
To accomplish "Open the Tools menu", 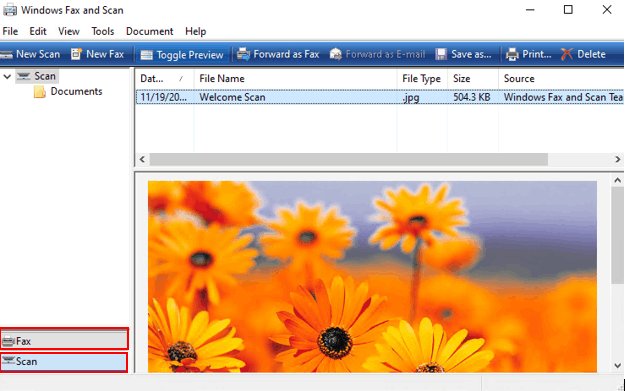I will coord(103,31).
